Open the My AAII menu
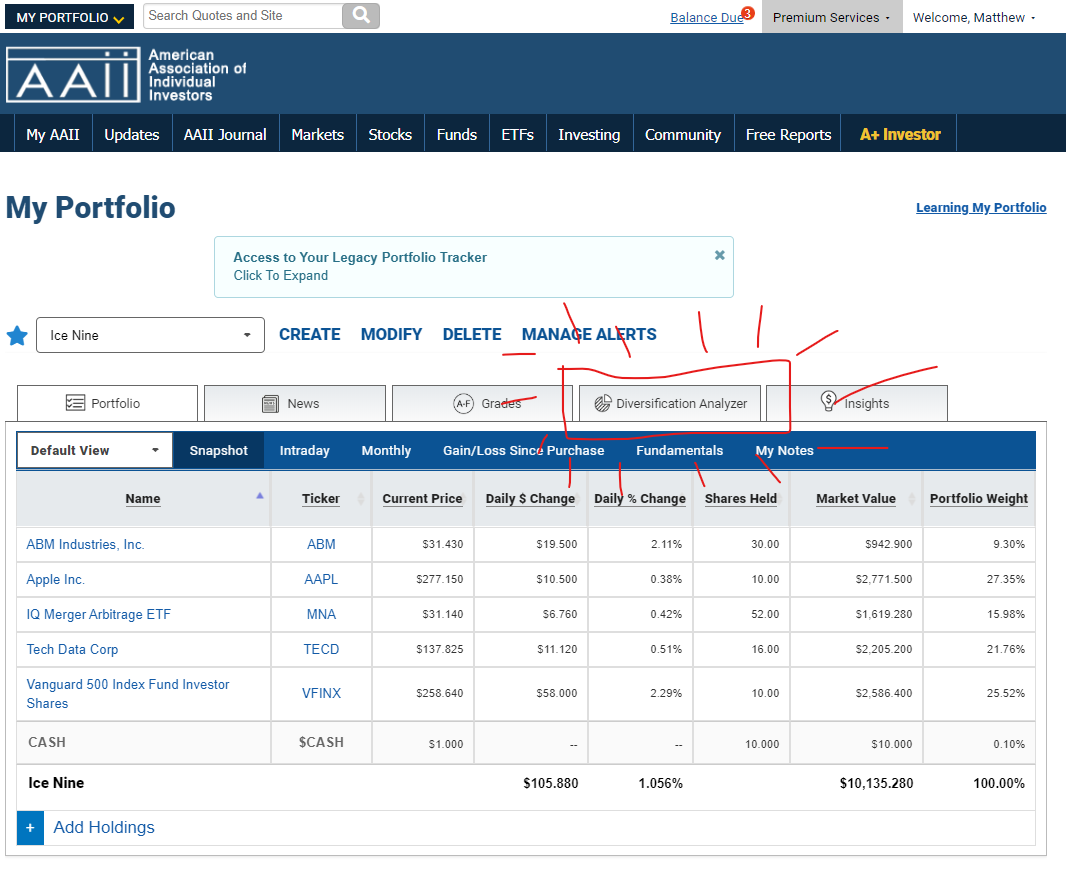This screenshot has height=871, width=1066. pyautogui.click(x=53, y=135)
